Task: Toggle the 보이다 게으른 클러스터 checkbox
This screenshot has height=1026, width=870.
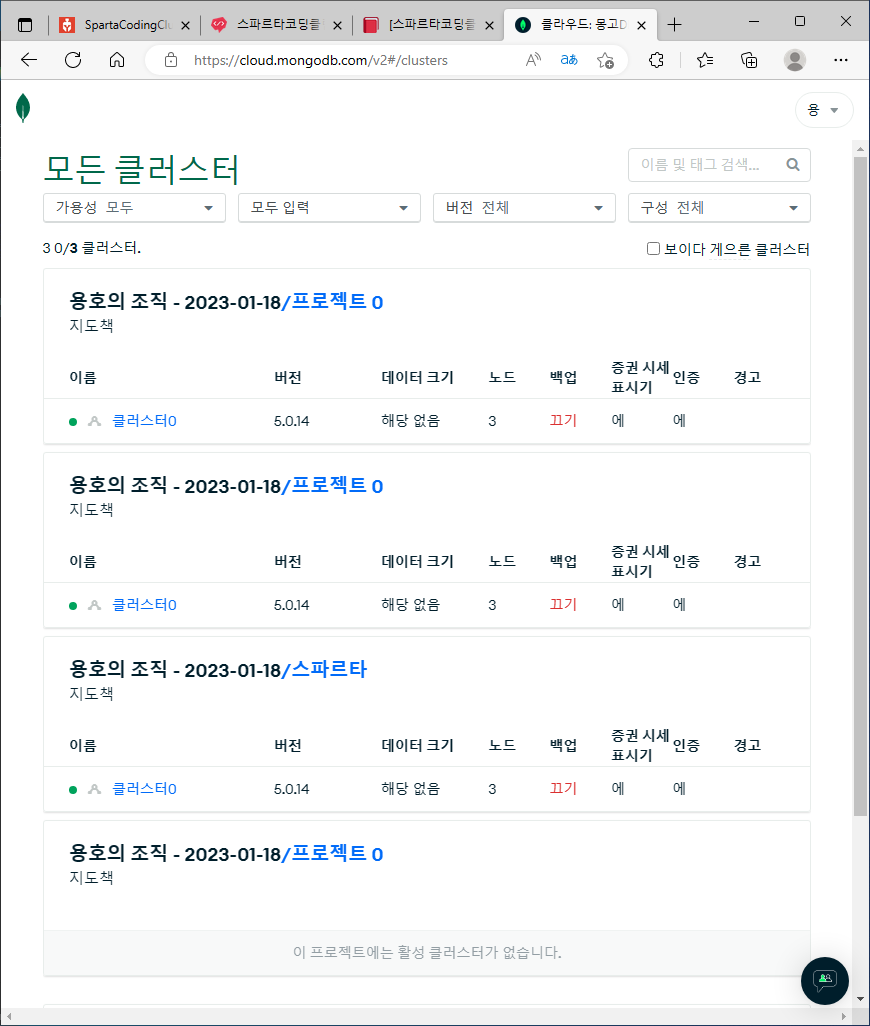Action: point(653,249)
